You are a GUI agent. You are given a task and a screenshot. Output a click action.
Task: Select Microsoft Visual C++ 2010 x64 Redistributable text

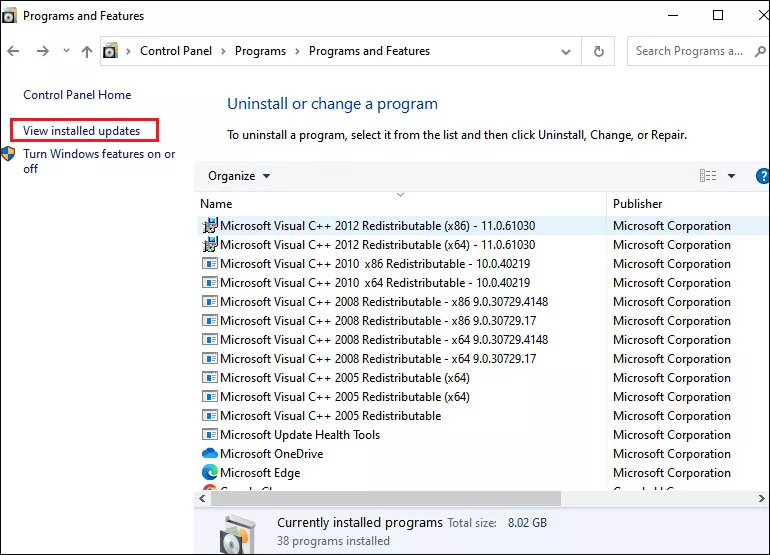[x=375, y=283]
